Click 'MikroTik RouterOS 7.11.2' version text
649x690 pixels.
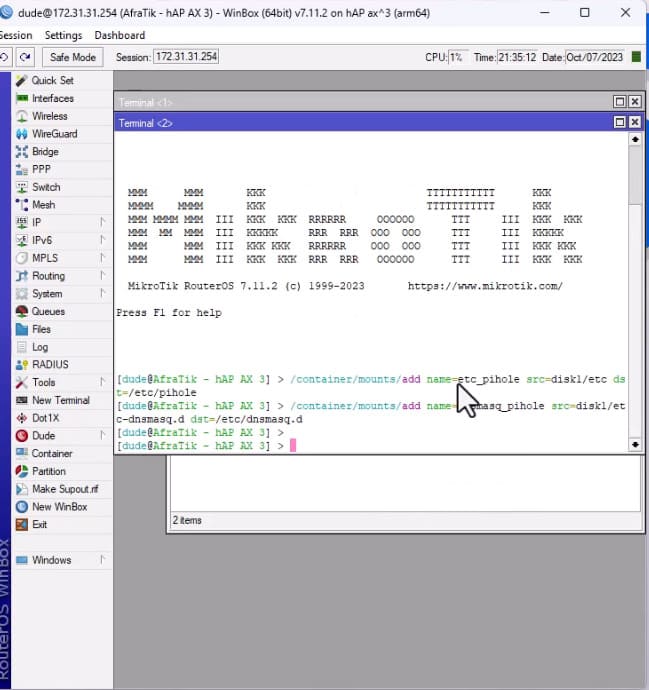pyautogui.click(x=202, y=286)
